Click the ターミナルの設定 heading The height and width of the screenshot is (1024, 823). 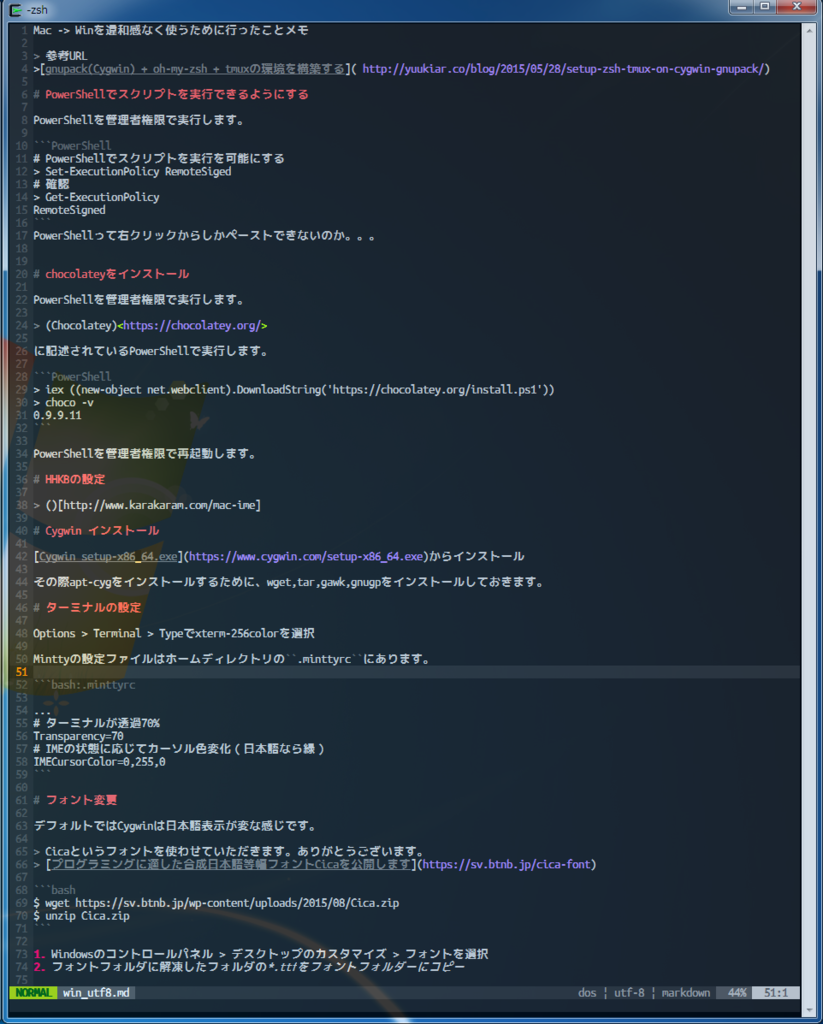coord(87,607)
